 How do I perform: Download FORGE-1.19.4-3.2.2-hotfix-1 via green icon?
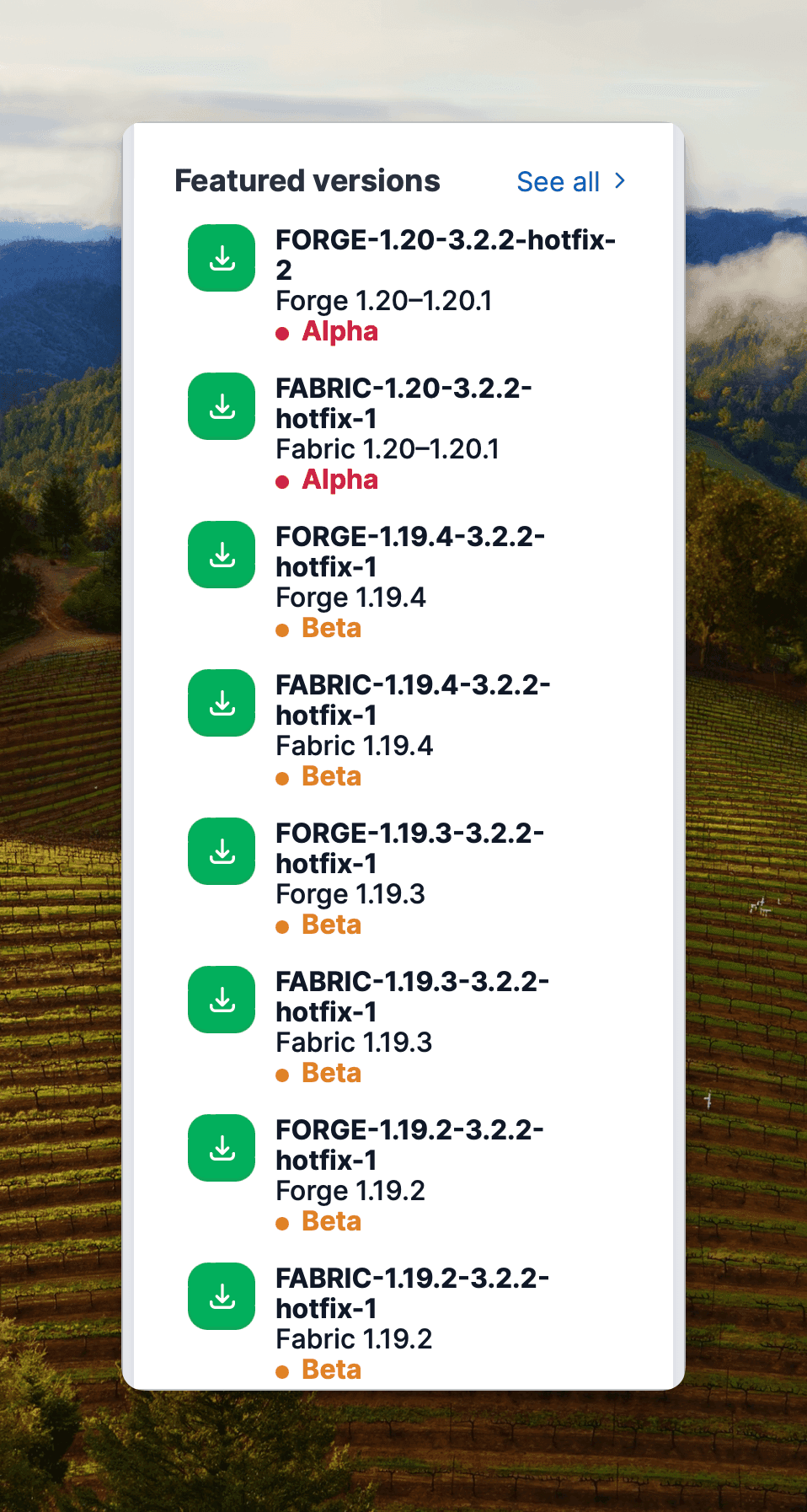tap(222, 555)
